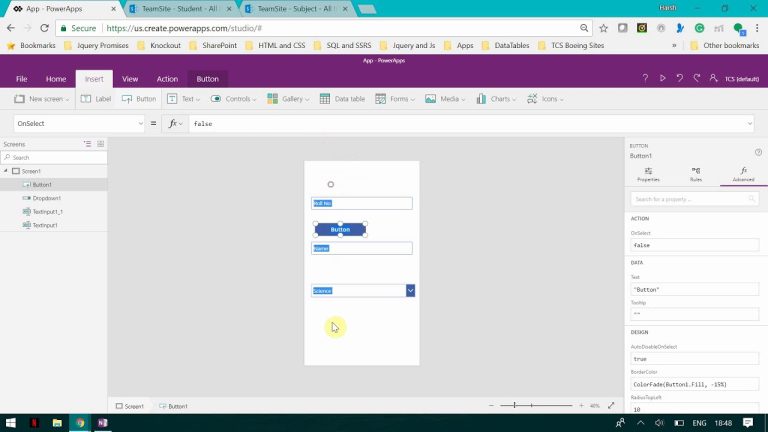Click the Screens search box
This screenshot has width=768, height=432.
coord(54,158)
